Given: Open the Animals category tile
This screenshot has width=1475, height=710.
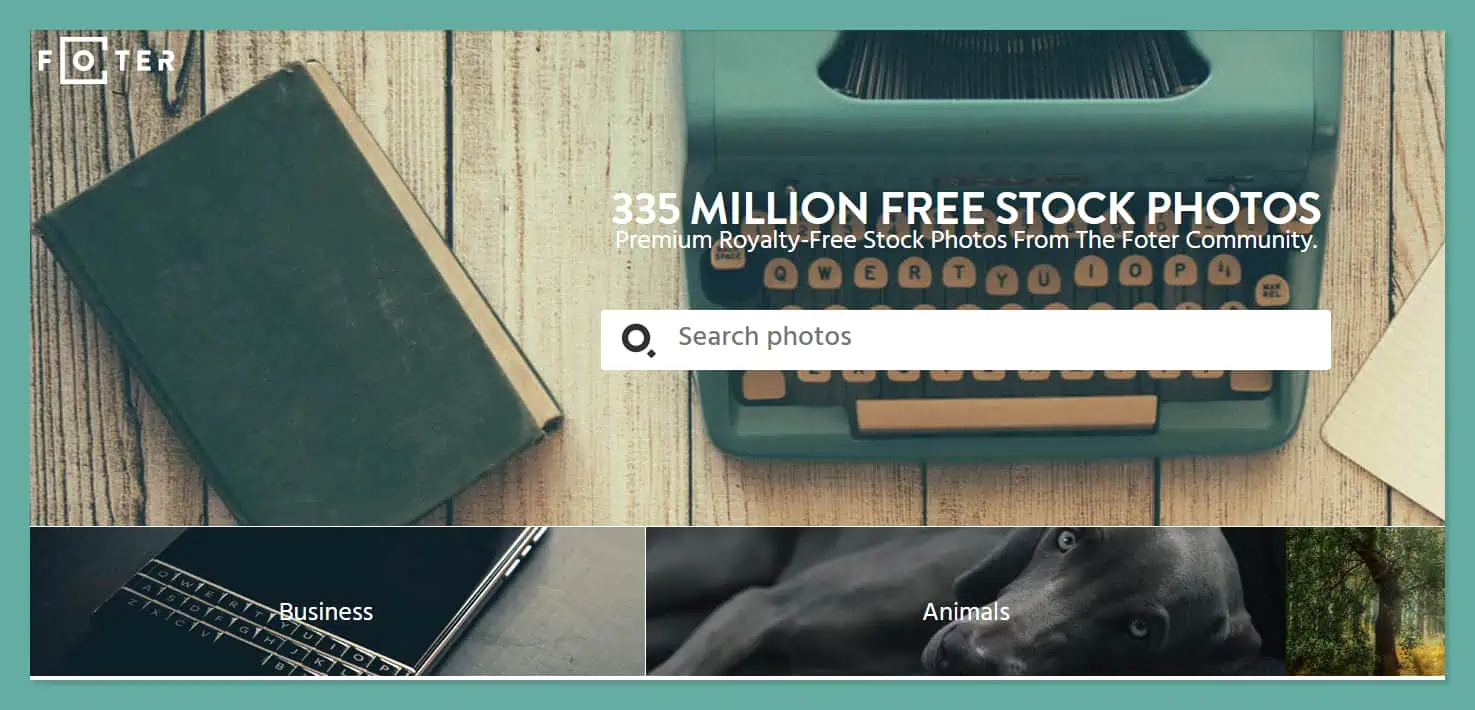Looking at the screenshot, I should coord(965,602).
